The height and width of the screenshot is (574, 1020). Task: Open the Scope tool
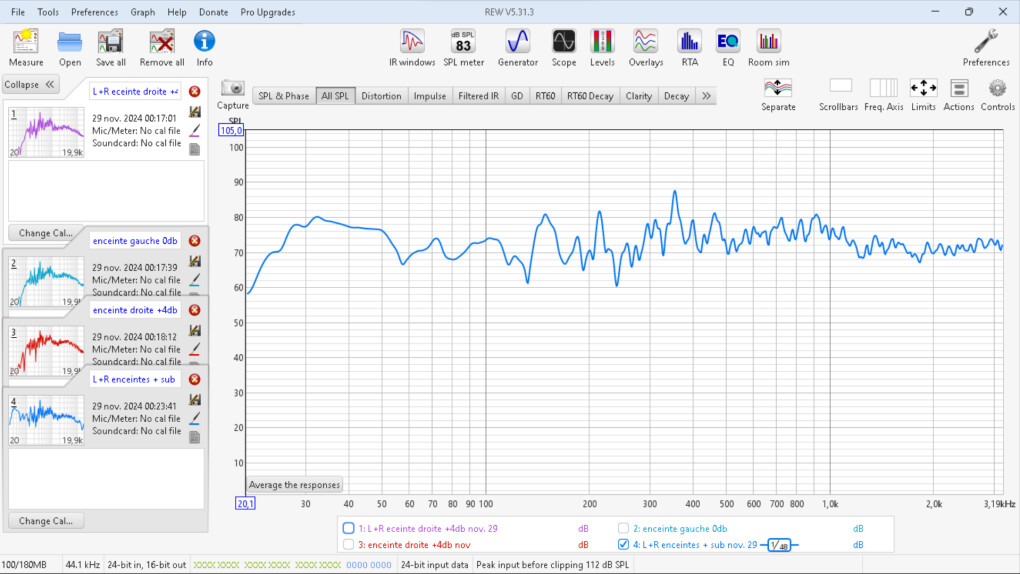point(563,48)
